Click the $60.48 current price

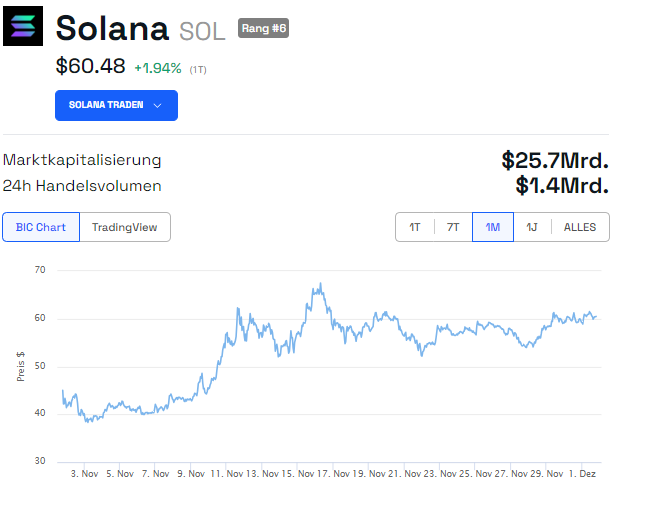(x=90, y=67)
